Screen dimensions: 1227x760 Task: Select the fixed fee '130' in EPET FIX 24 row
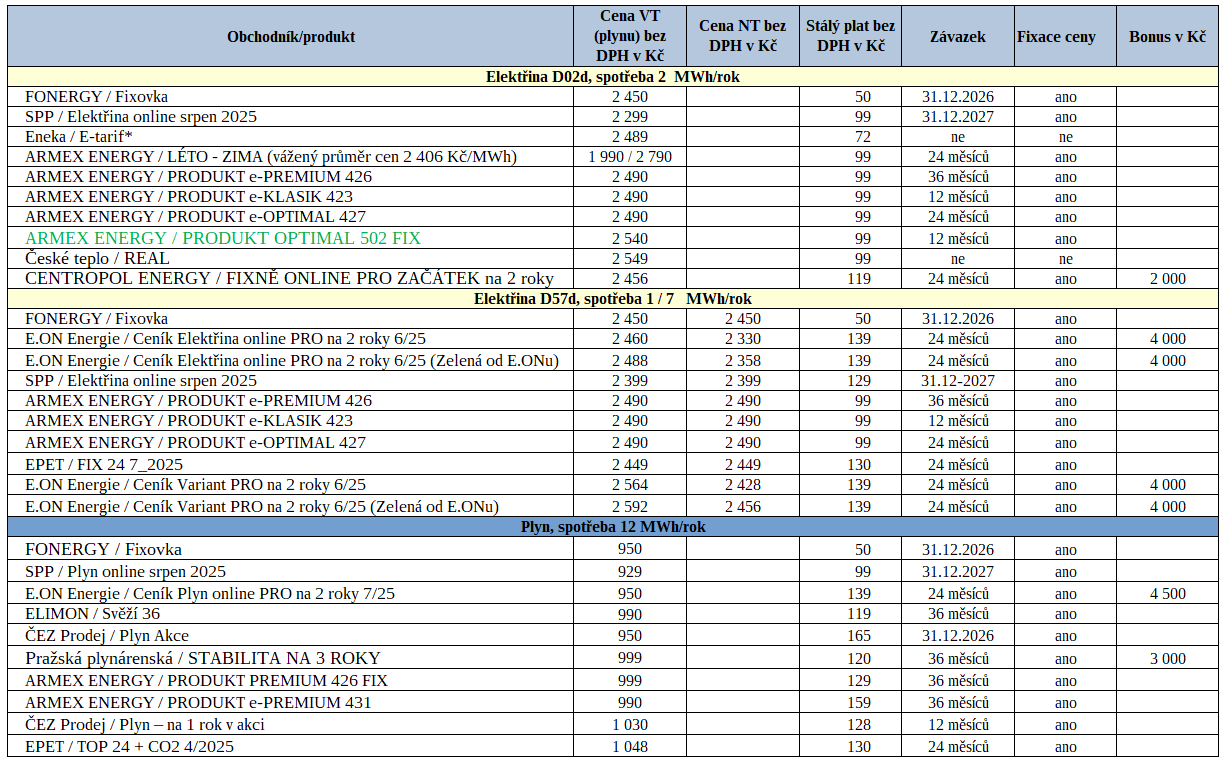(859, 465)
